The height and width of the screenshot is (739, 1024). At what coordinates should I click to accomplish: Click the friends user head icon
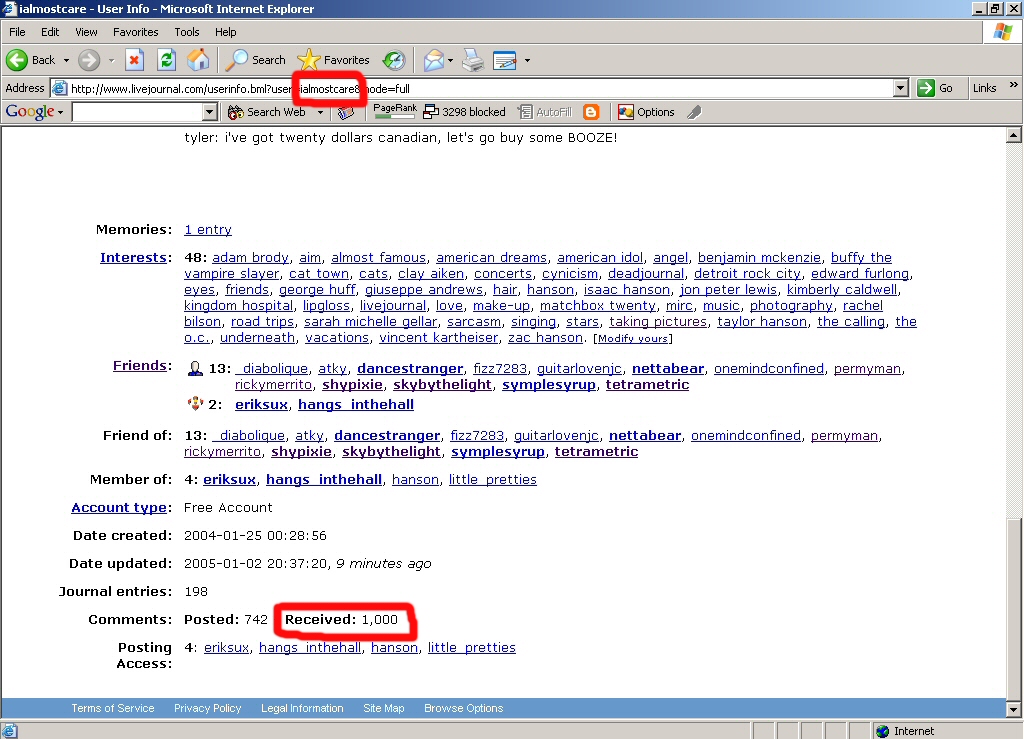pyautogui.click(x=195, y=368)
